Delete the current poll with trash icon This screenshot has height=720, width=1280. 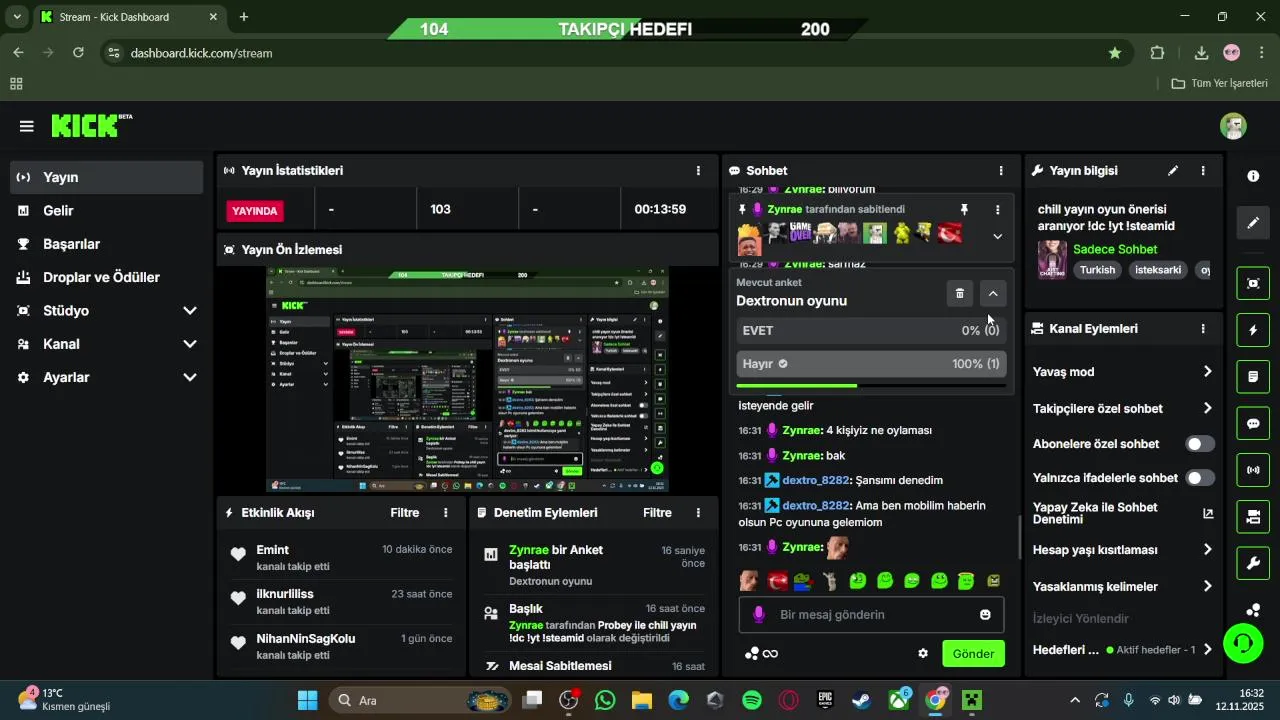coord(960,293)
